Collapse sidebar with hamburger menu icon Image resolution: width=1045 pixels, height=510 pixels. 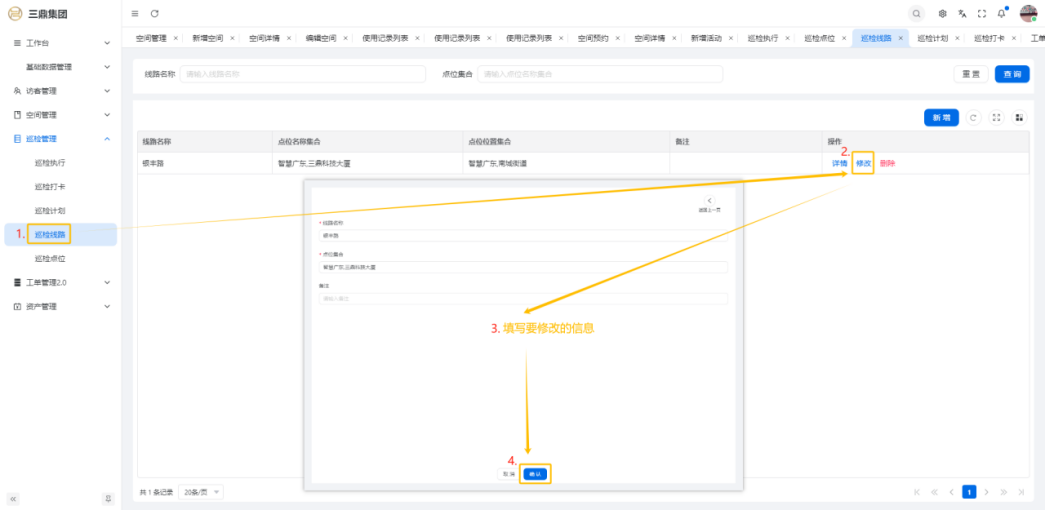point(135,13)
